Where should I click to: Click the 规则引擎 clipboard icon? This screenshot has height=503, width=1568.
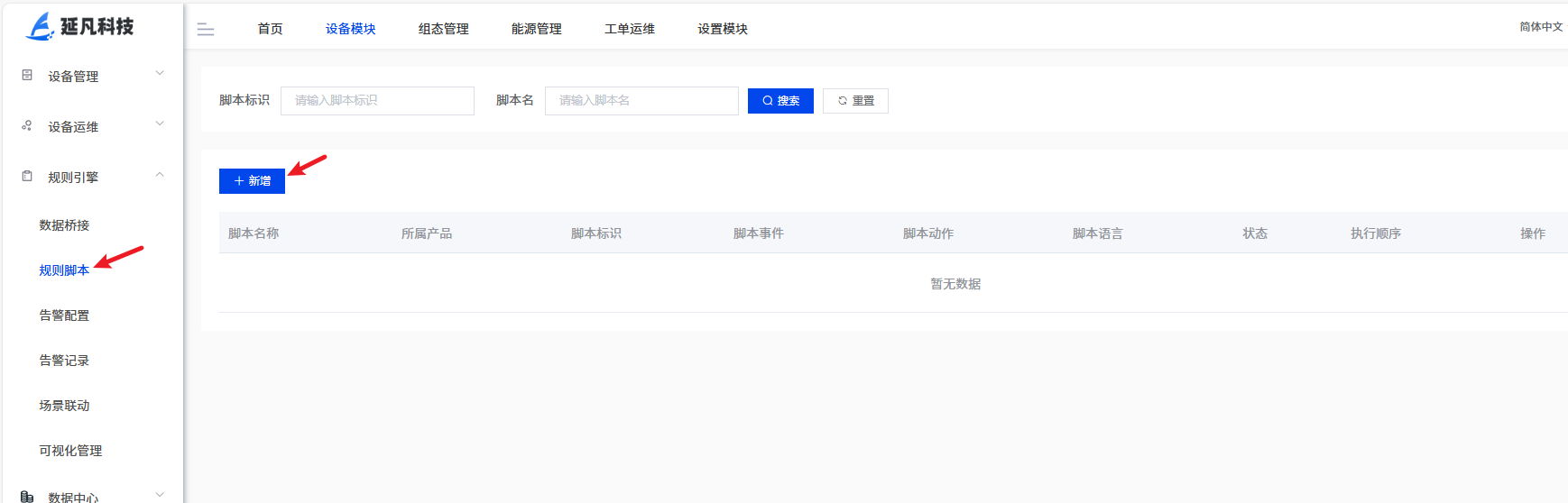[x=27, y=177]
